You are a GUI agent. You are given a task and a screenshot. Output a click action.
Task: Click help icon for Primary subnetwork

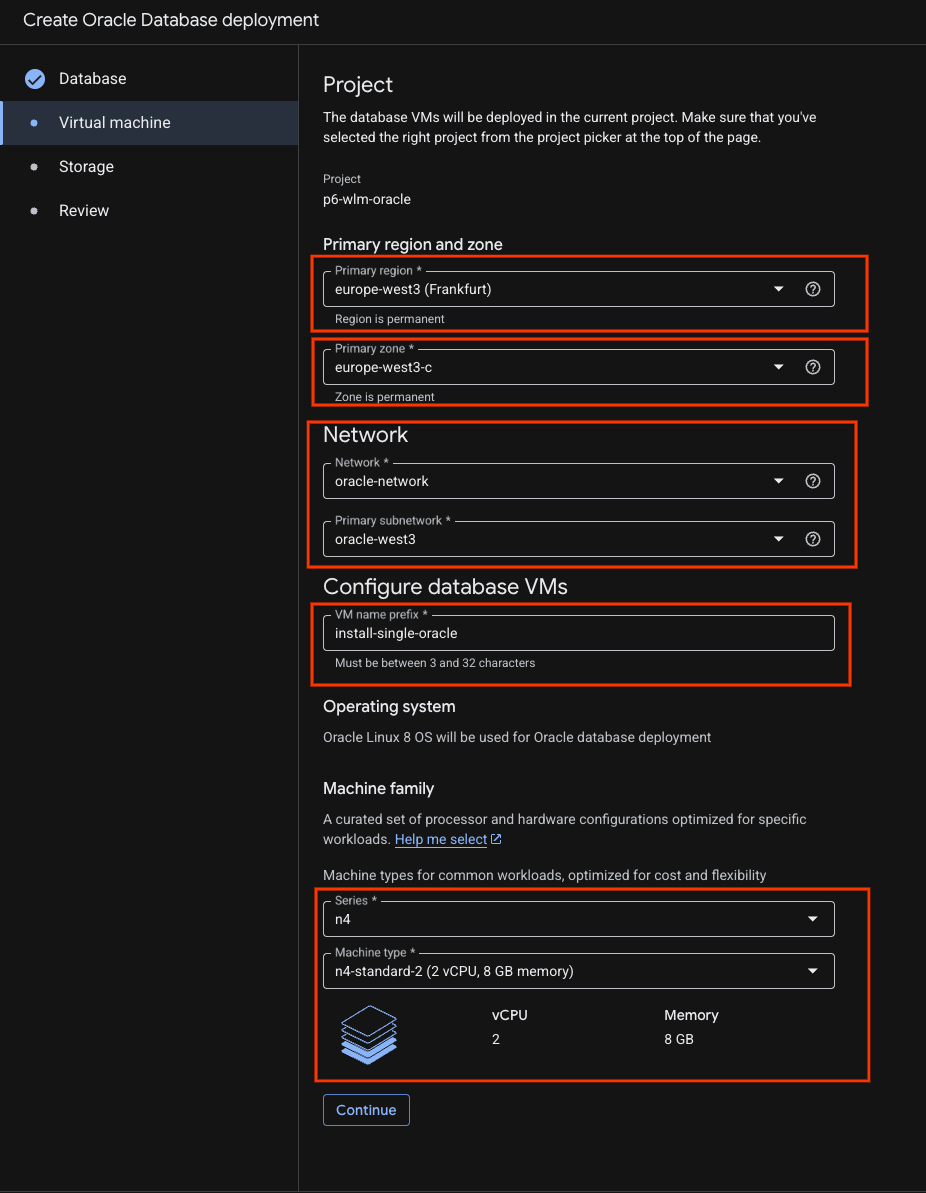pos(813,539)
